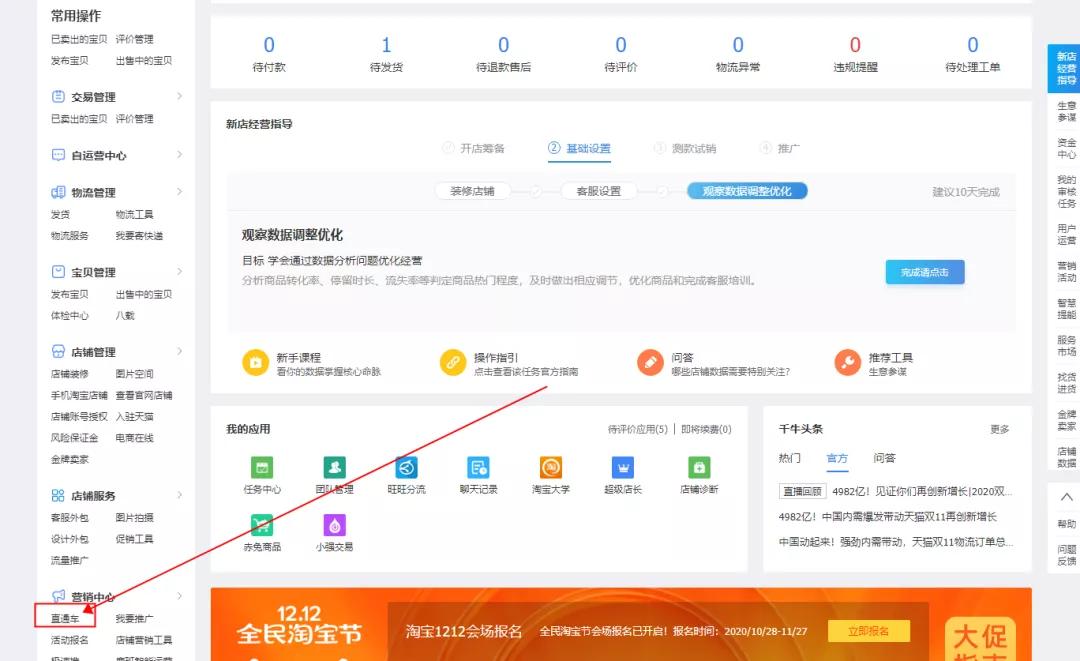Click the 操作指引 link circle icon
Viewport: 1080px width, 661px height.
[x=453, y=362]
